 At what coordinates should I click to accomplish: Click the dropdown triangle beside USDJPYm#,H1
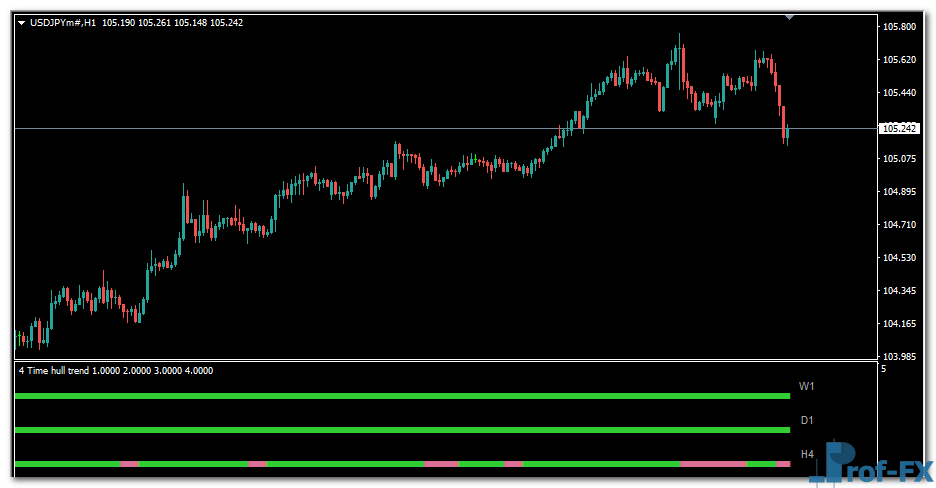pyautogui.click(x=22, y=22)
